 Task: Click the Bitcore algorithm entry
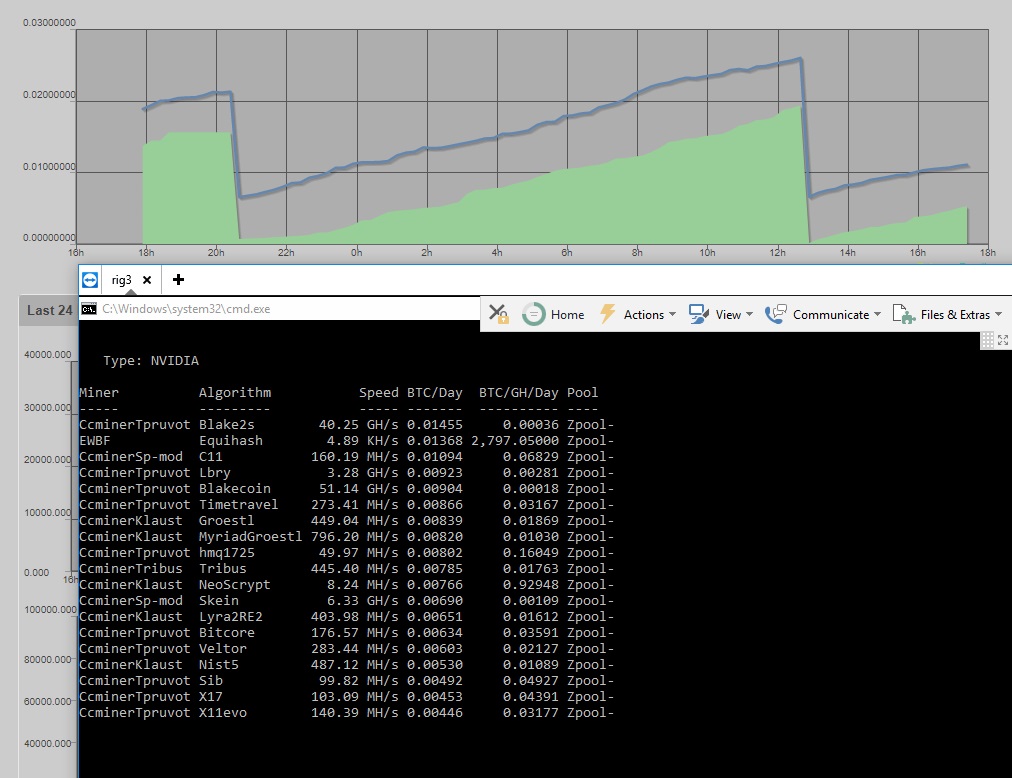coord(227,633)
